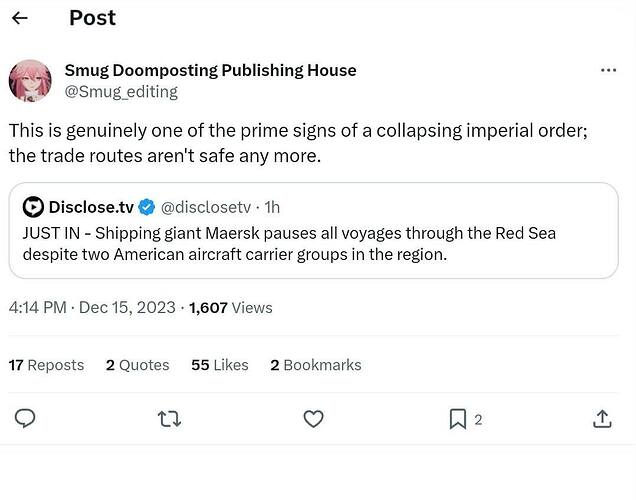Click the back arrow icon
Viewport: 636px width, 500px height.
(19, 18)
